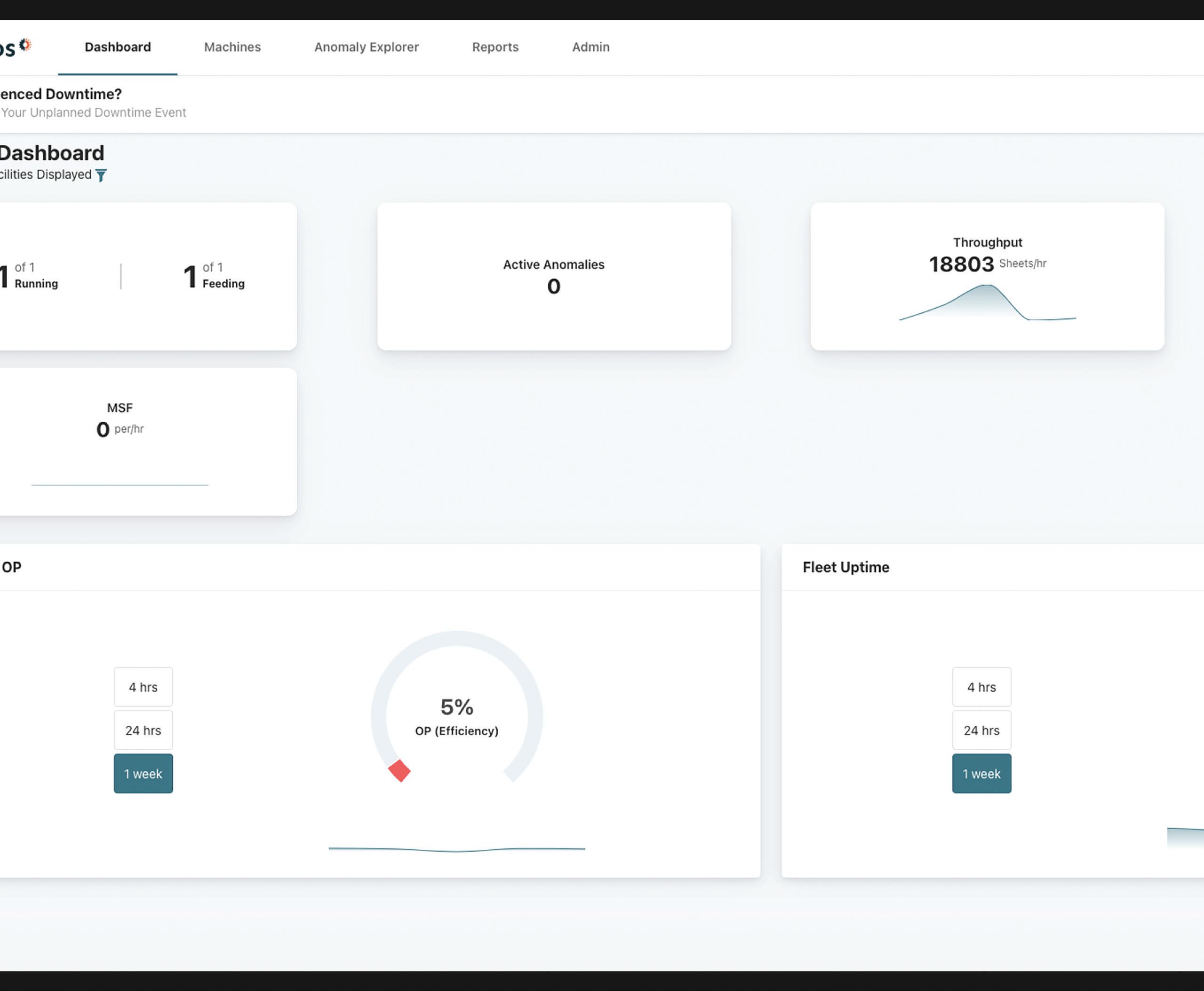Viewport: 1204px width, 991px height.
Task: Click the OP efficiency trend line
Action: 457,849
